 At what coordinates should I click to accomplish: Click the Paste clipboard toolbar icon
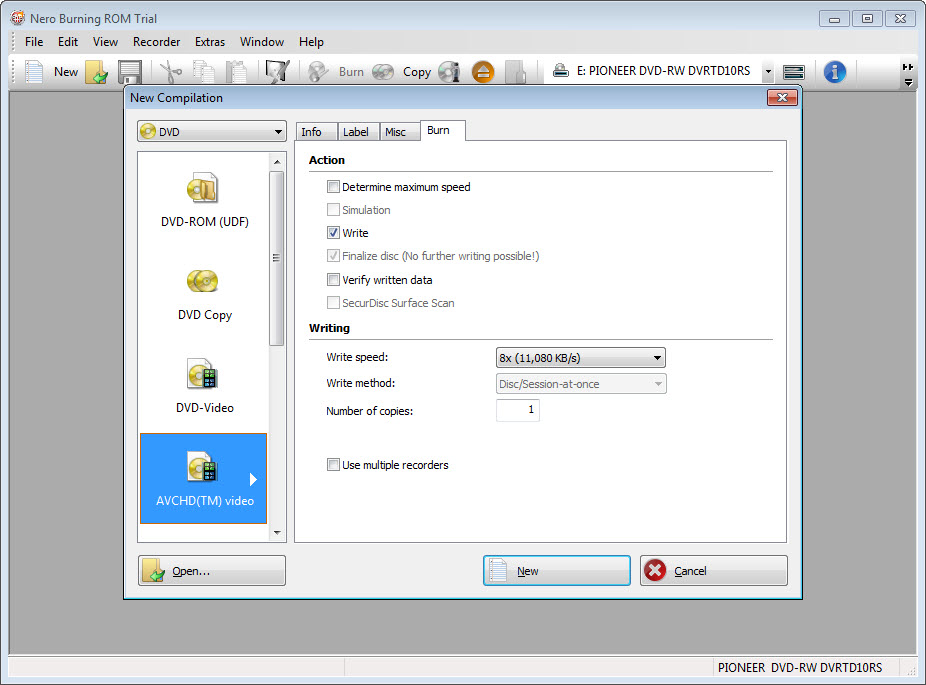click(236, 72)
